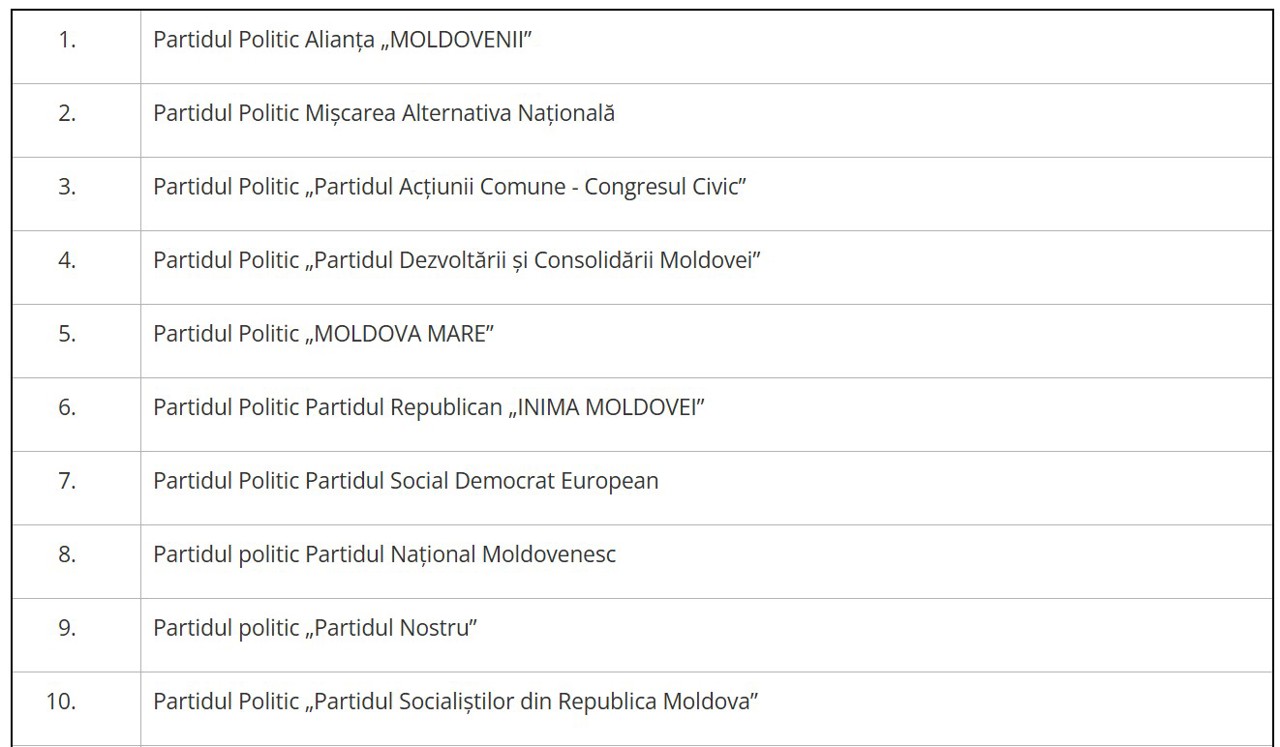The image size is (1280, 747).
Task: Click the row number 10. cell
Action: (62, 701)
